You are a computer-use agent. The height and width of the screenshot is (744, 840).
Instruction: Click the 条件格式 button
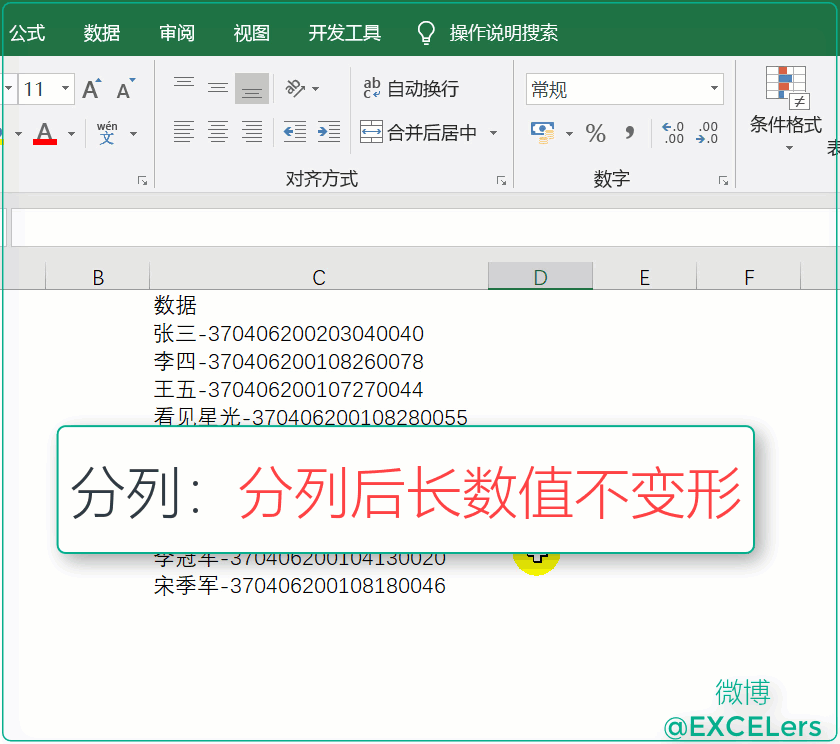[786, 108]
